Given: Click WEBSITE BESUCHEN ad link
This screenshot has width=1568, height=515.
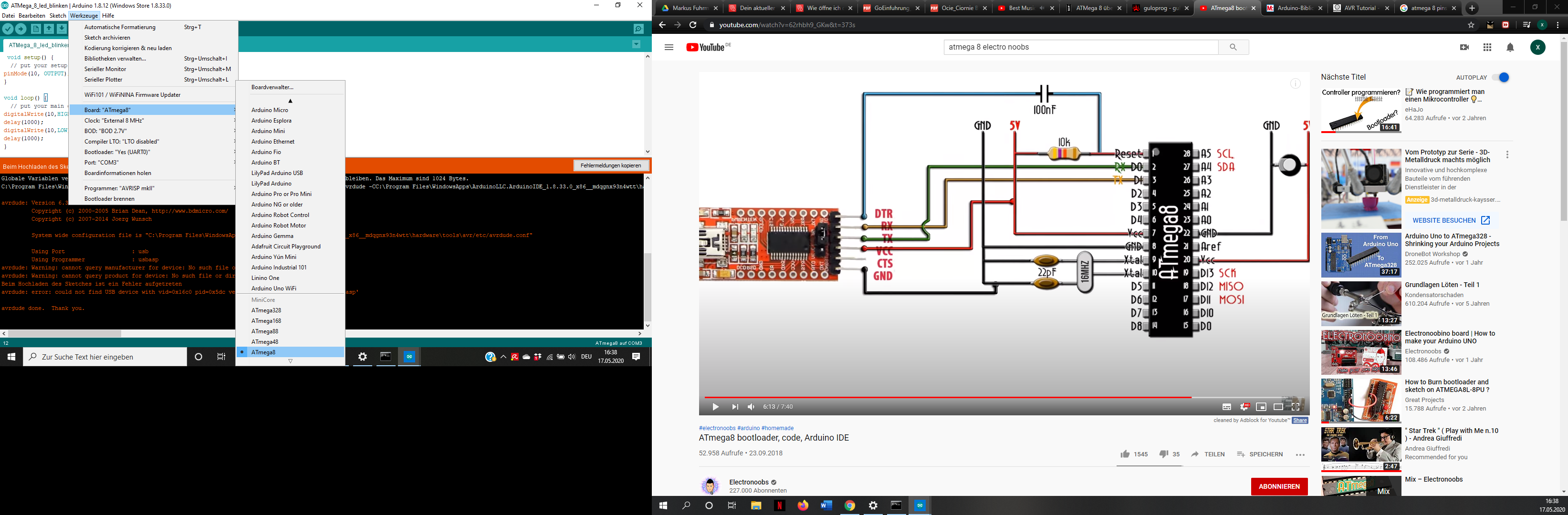Looking at the screenshot, I should (1451, 220).
